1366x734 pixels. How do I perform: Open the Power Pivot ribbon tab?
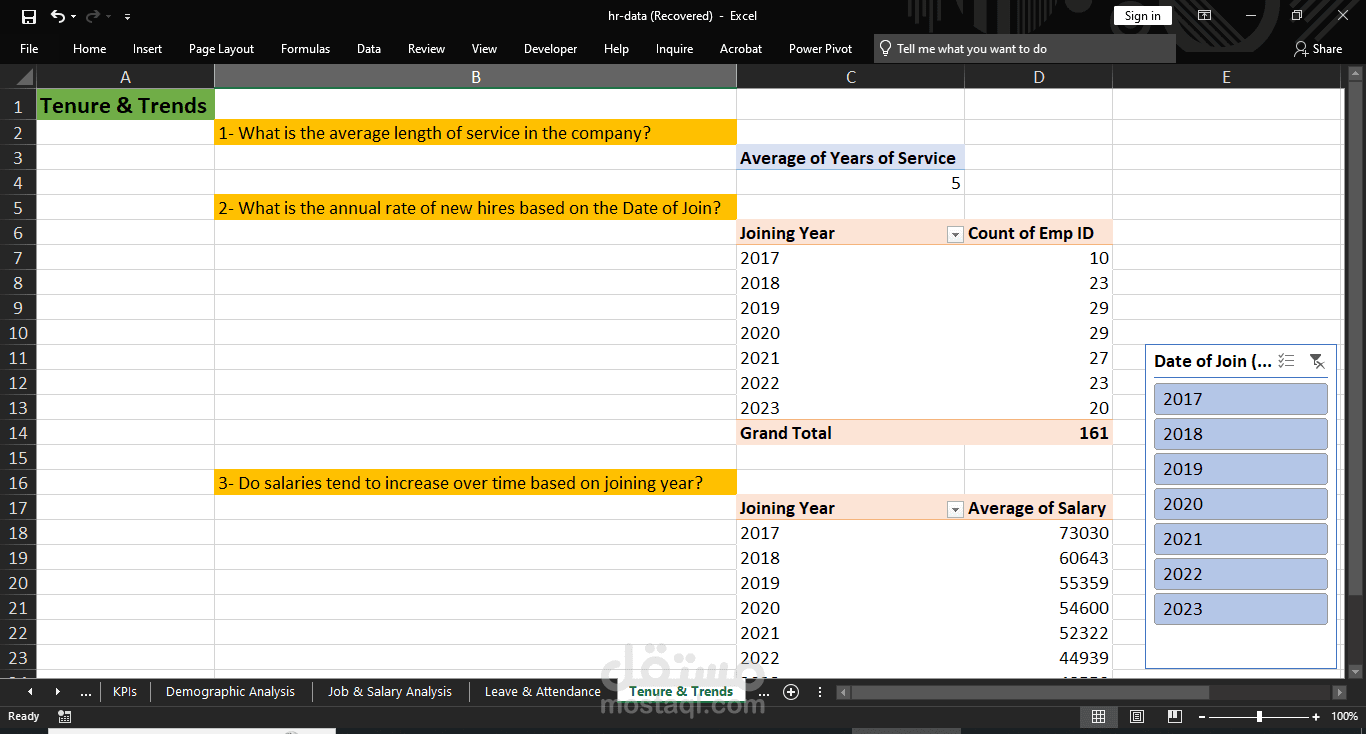(820, 49)
